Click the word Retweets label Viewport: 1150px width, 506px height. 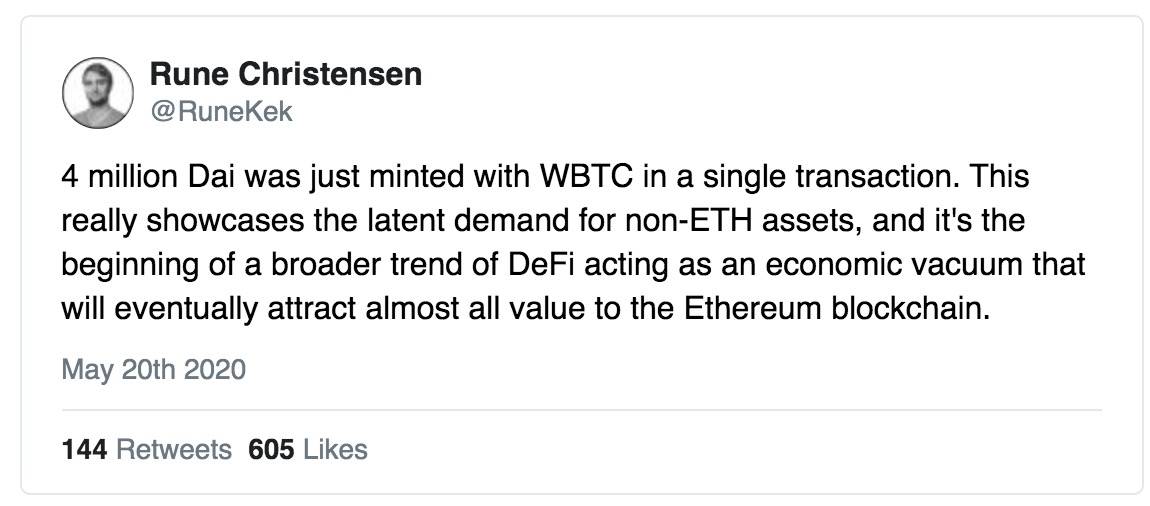click(174, 450)
